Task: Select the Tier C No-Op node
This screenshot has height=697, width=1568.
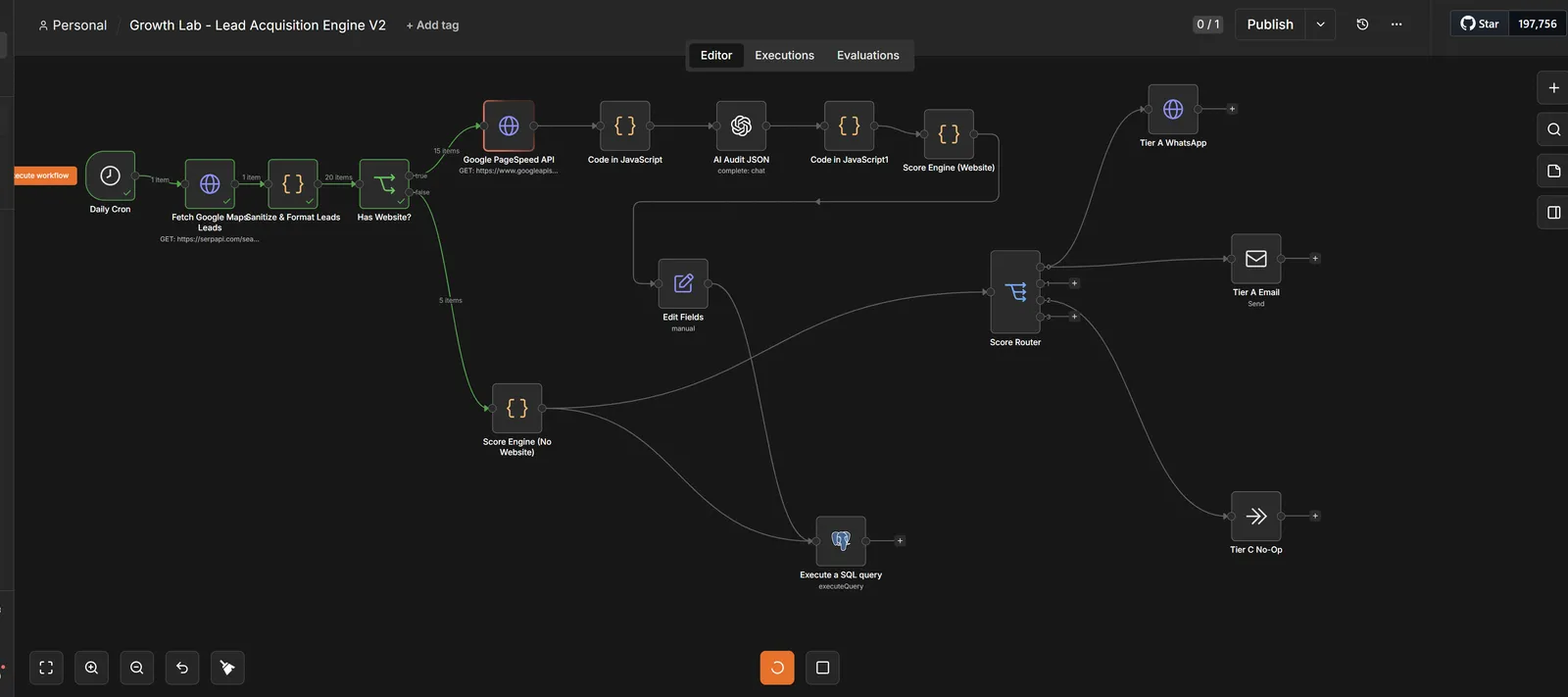Action: pos(1256,516)
